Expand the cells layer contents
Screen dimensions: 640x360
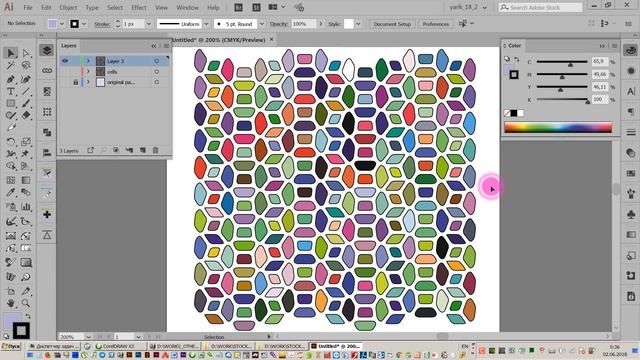point(88,71)
